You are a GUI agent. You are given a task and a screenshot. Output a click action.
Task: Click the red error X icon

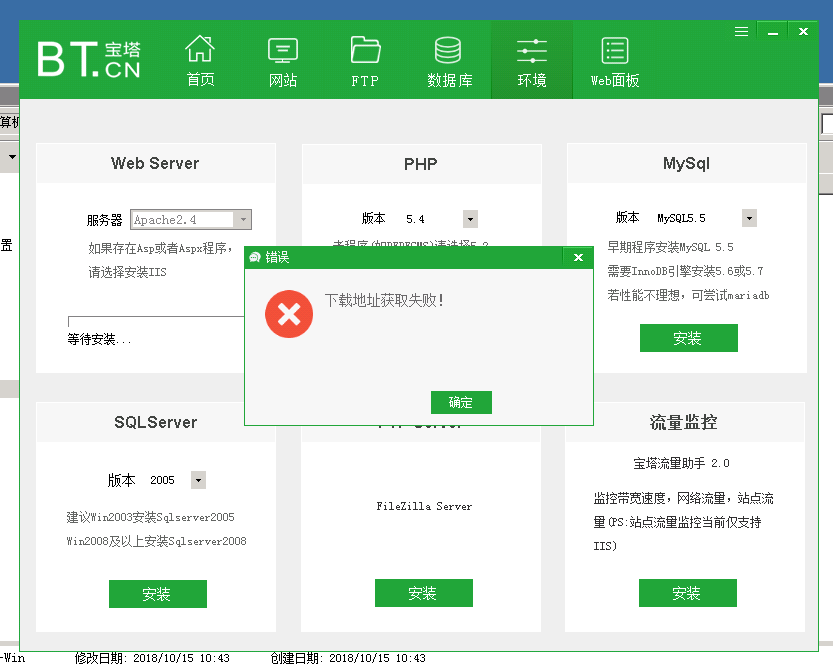(289, 314)
